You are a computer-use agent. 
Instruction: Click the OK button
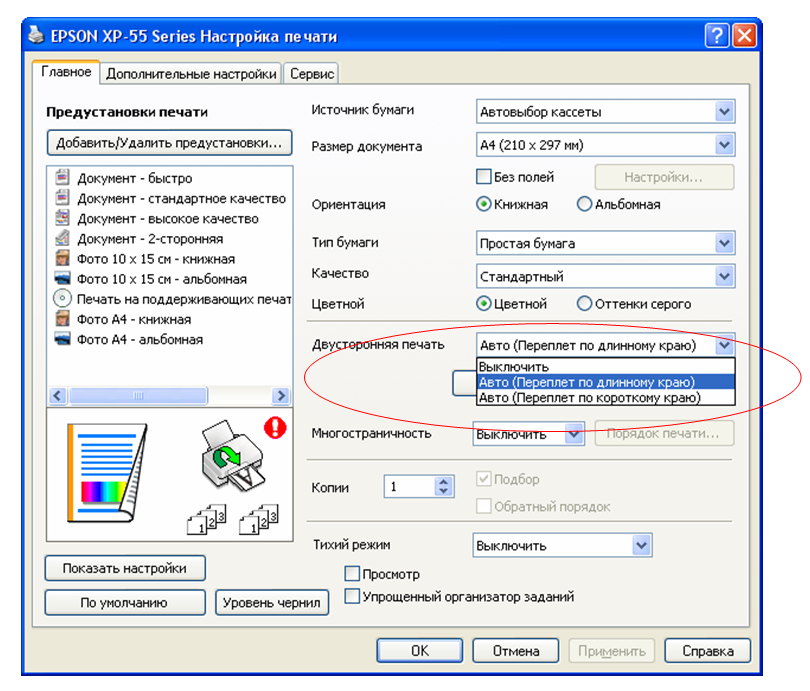[x=419, y=651]
